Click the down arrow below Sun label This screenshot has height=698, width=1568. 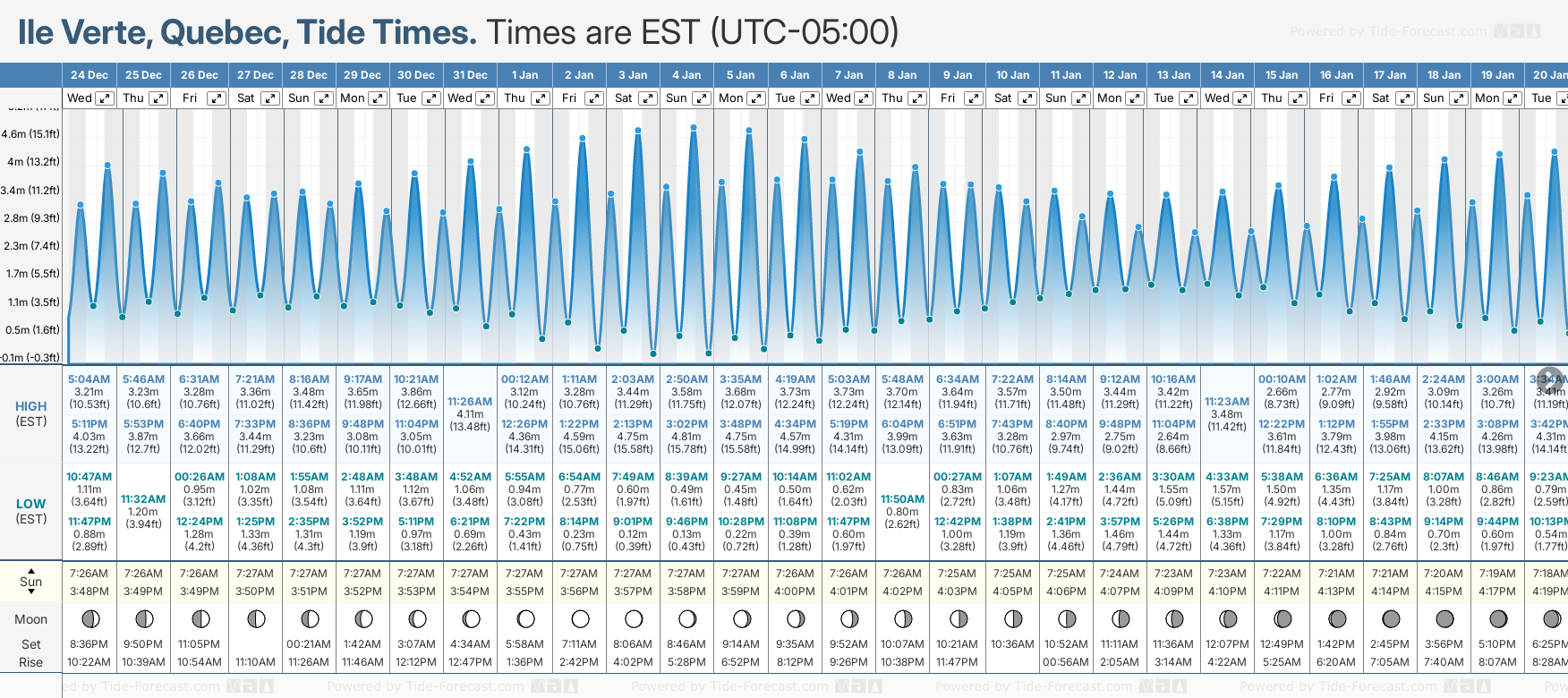[31, 593]
